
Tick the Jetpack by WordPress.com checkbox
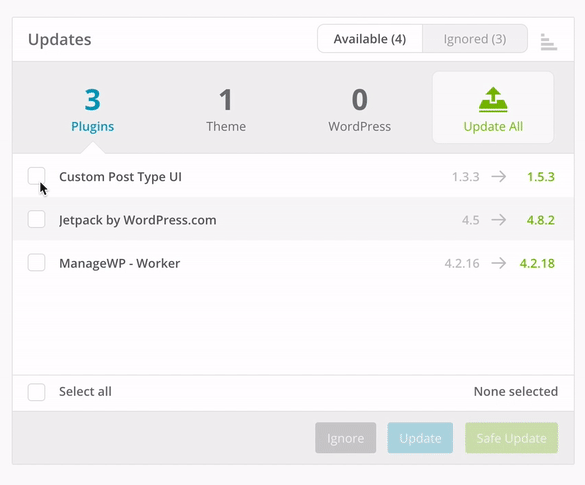[x=37, y=219]
